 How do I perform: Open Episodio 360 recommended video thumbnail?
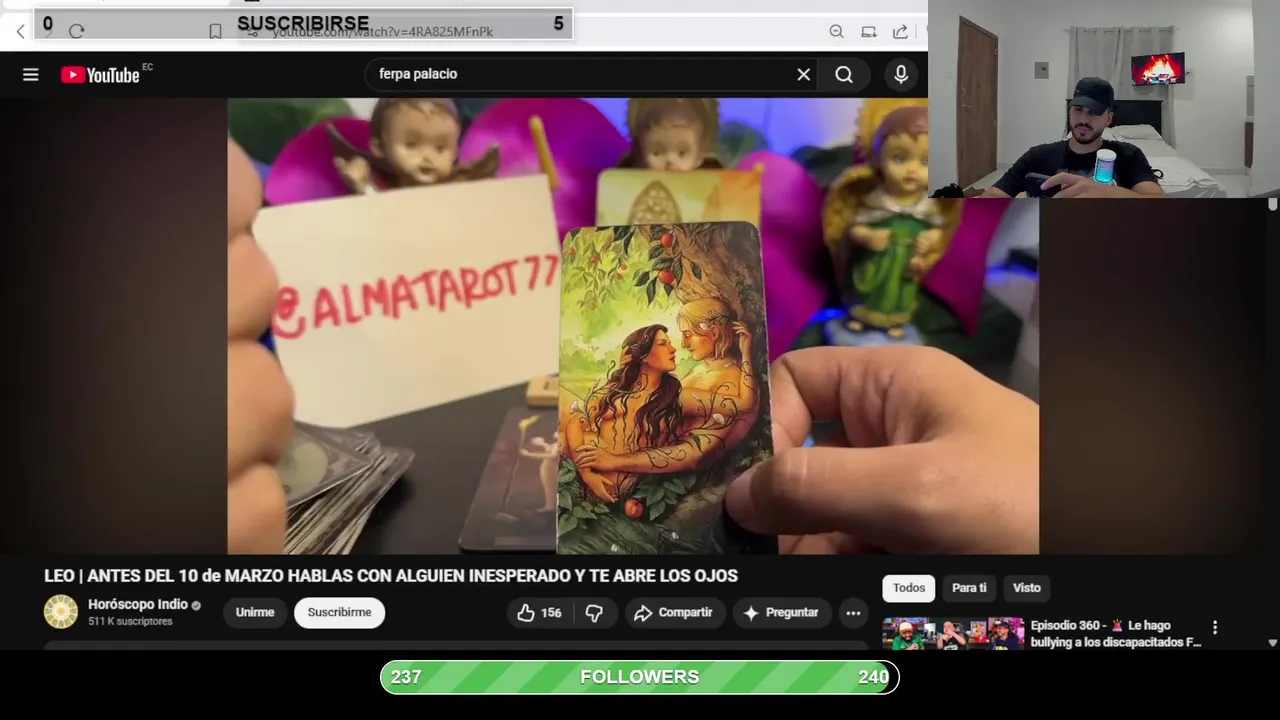[953, 634]
